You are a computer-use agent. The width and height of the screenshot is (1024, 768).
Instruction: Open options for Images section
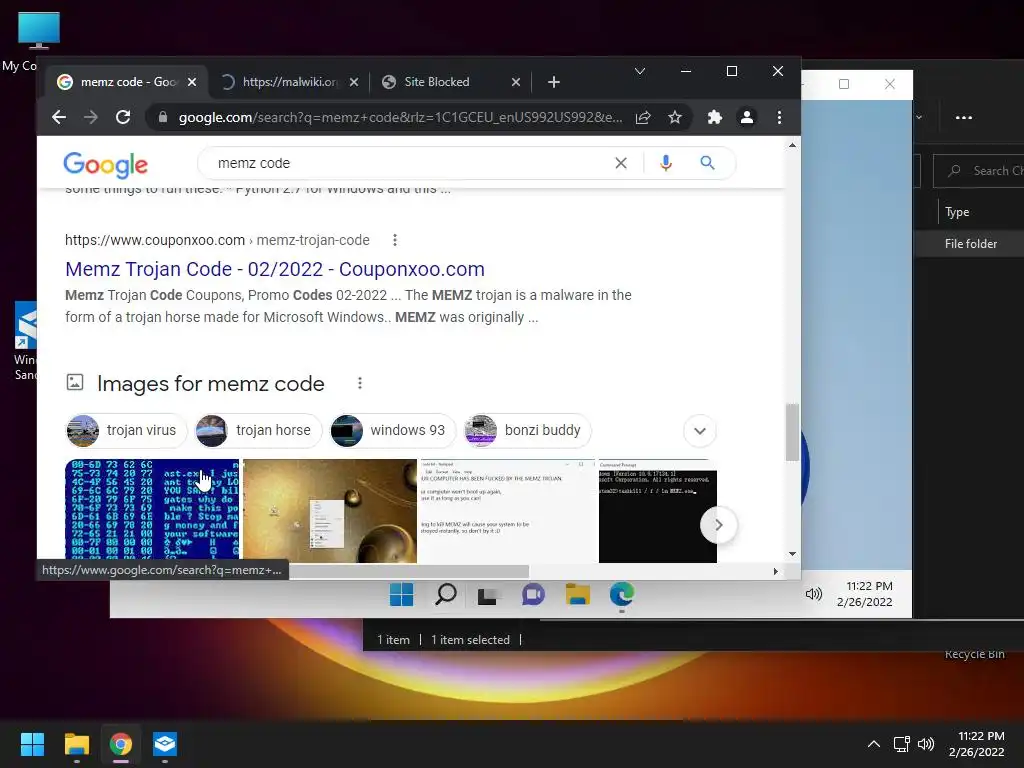pyautogui.click(x=360, y=383)
